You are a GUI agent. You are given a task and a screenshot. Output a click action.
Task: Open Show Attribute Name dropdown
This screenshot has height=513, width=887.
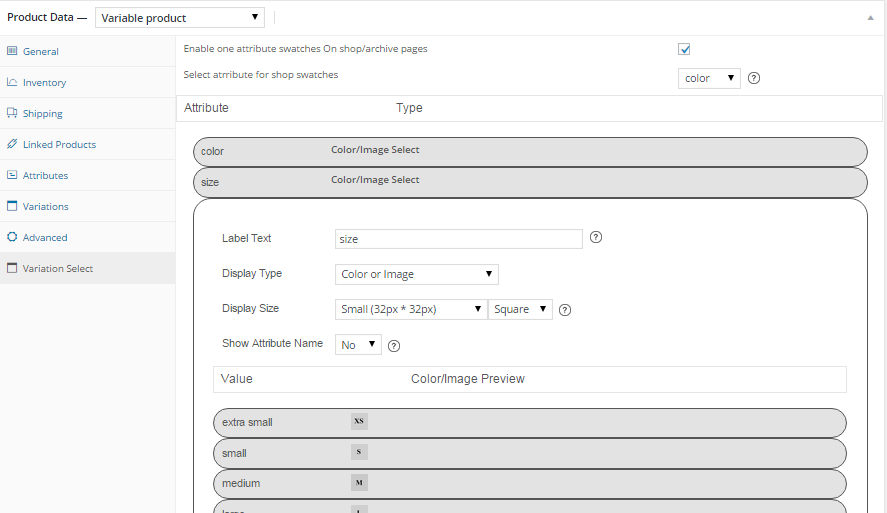[358, 345]
